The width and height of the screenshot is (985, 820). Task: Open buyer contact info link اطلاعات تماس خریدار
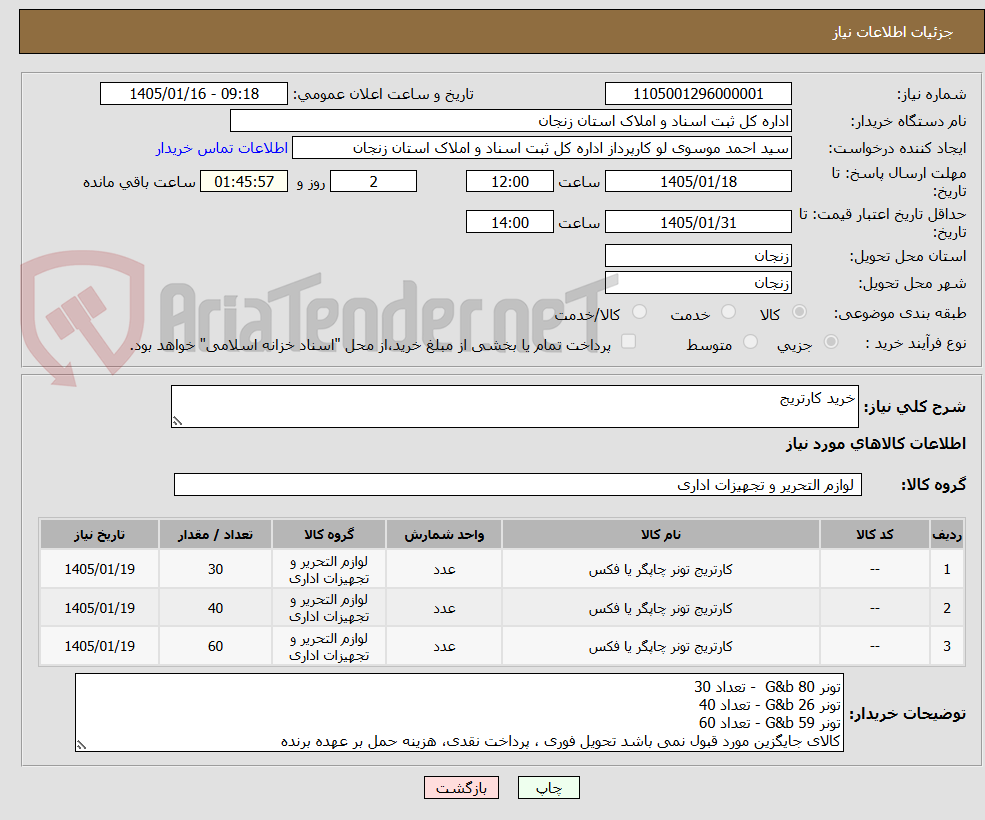pyautogui.click(x=222, y=148)
